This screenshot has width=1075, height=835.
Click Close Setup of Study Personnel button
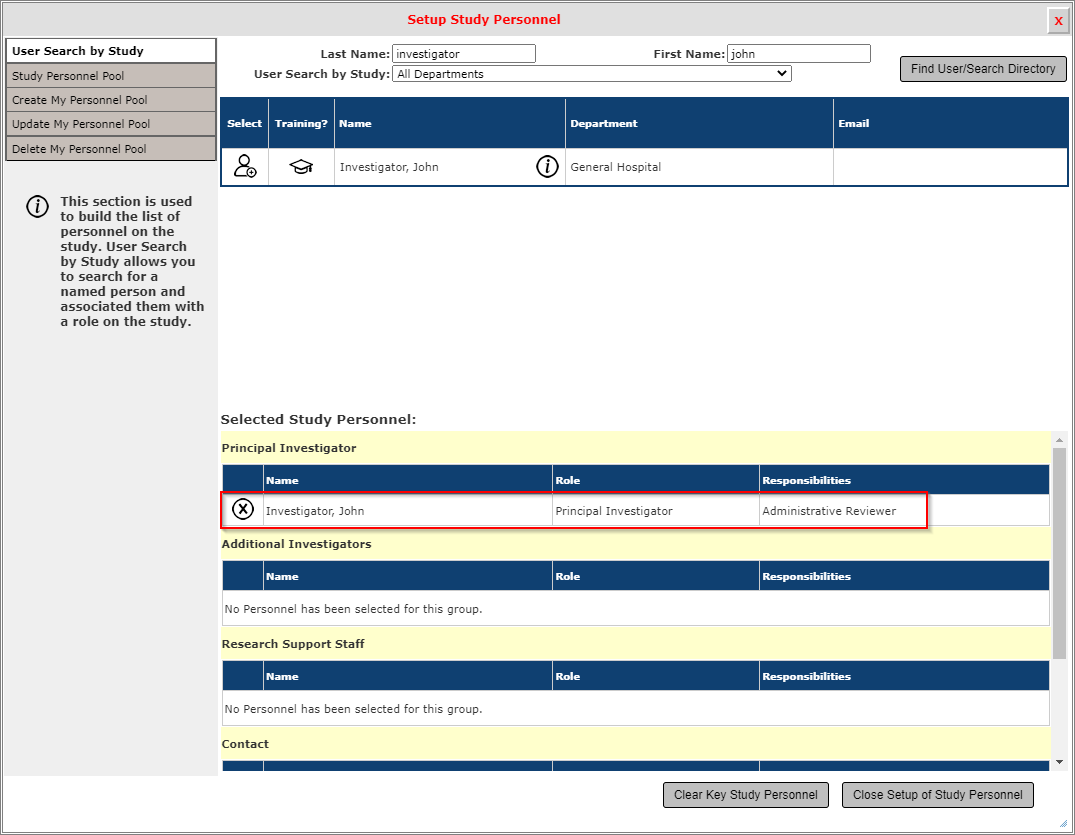[937, 795]
